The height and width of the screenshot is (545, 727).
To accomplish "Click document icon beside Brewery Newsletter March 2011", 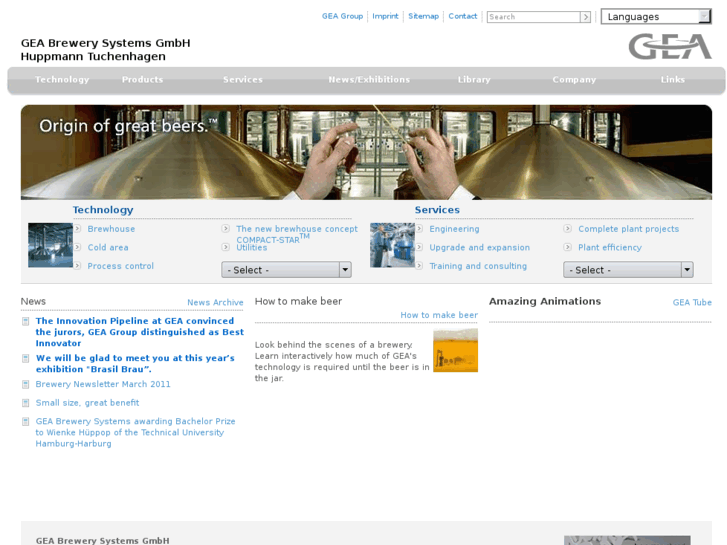I will (26, 384).
